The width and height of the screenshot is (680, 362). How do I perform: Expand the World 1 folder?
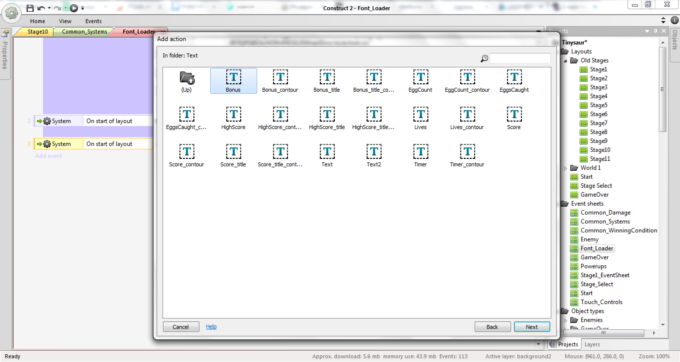coord(566,168)
